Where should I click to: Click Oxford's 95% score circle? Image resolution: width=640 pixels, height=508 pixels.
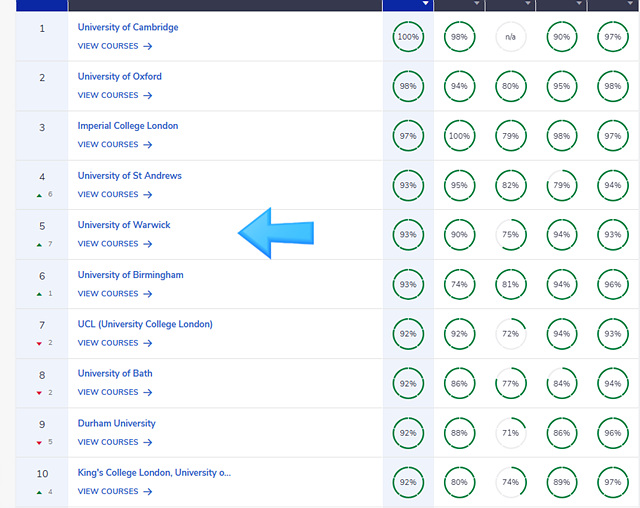(562, 86)
